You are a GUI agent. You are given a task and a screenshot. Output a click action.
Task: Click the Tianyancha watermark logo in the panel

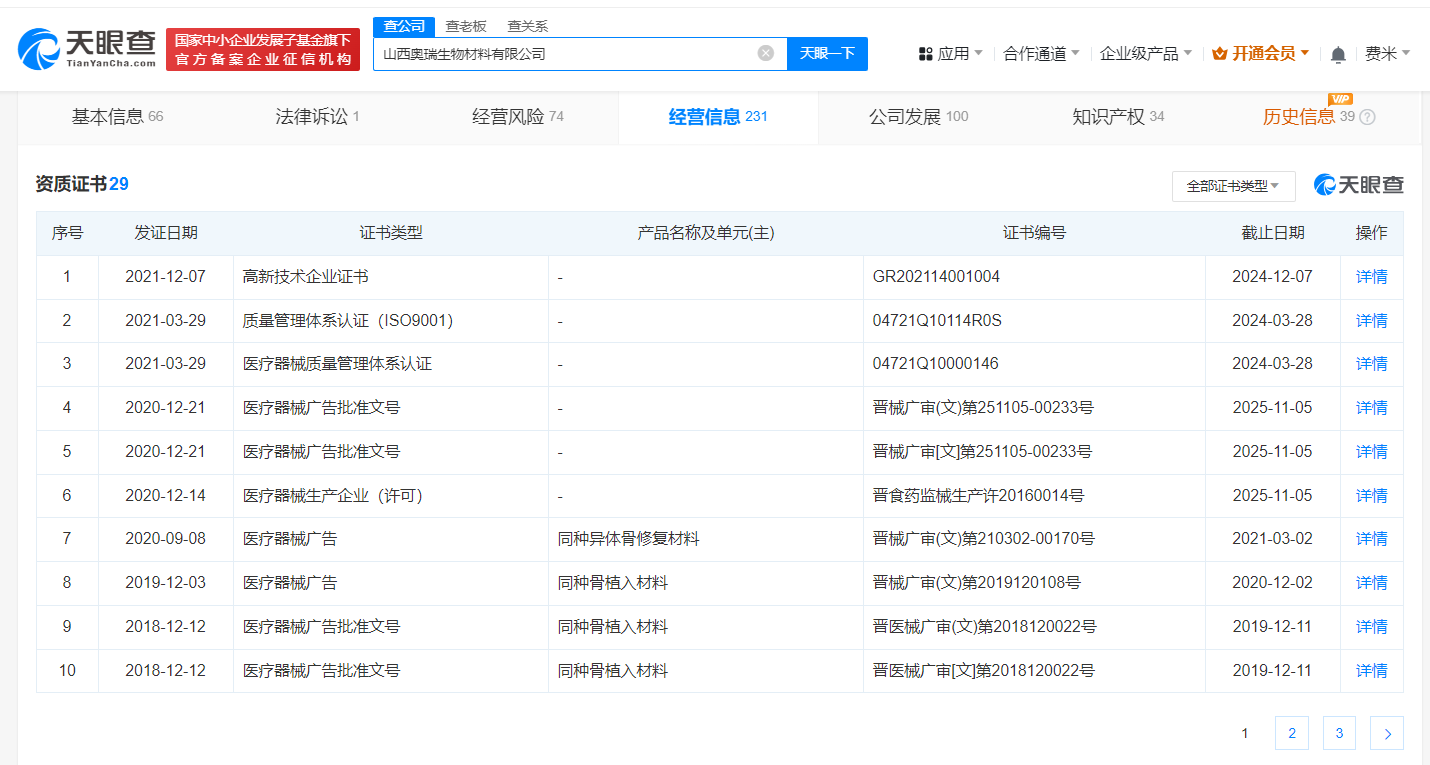1358,184
